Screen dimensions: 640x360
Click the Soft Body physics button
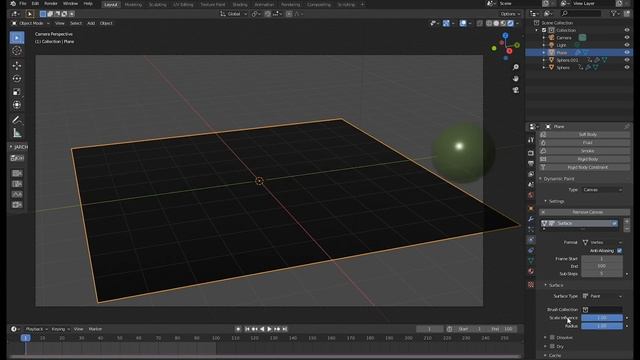(x=584, y=134)
